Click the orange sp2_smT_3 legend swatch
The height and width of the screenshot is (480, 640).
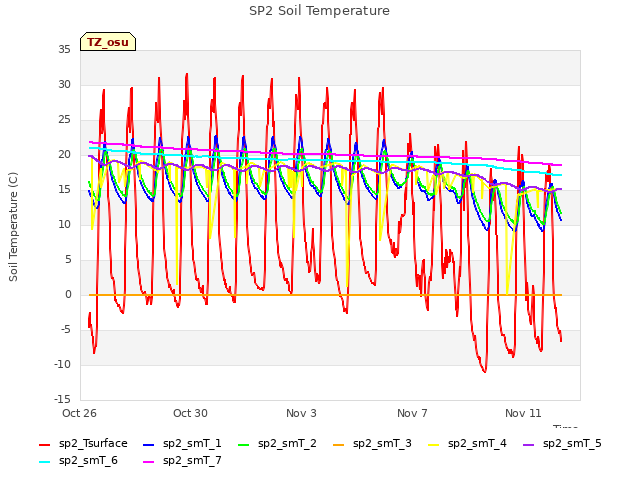pos(339,445)
